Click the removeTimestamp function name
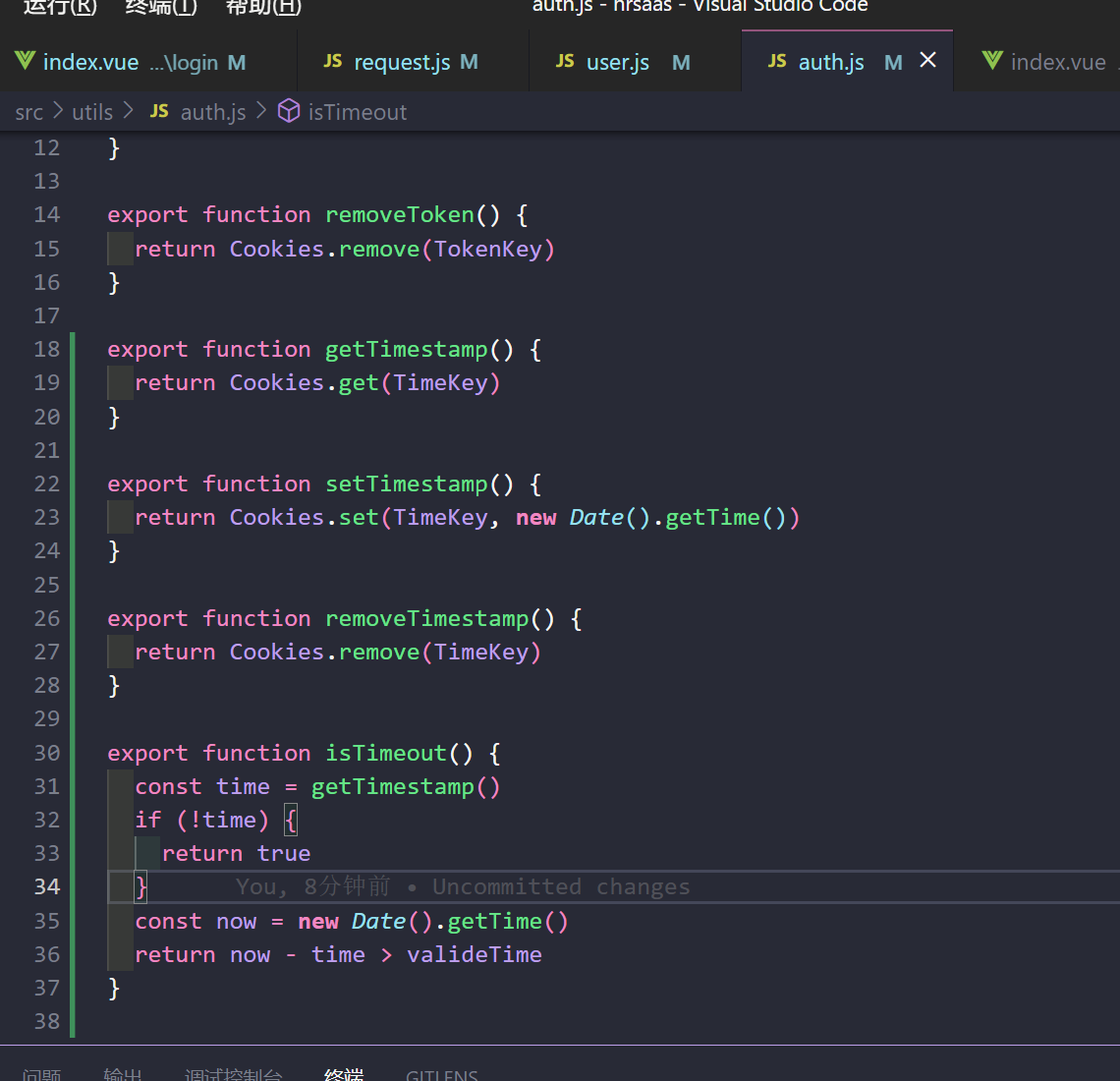 (x=427, y=618)
